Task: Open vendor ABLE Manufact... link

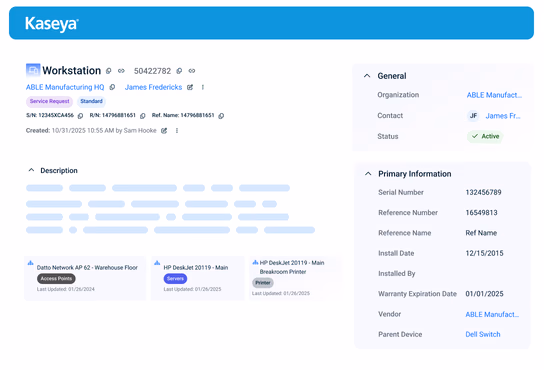Action: pyautogui.click(x=492, y=314)
